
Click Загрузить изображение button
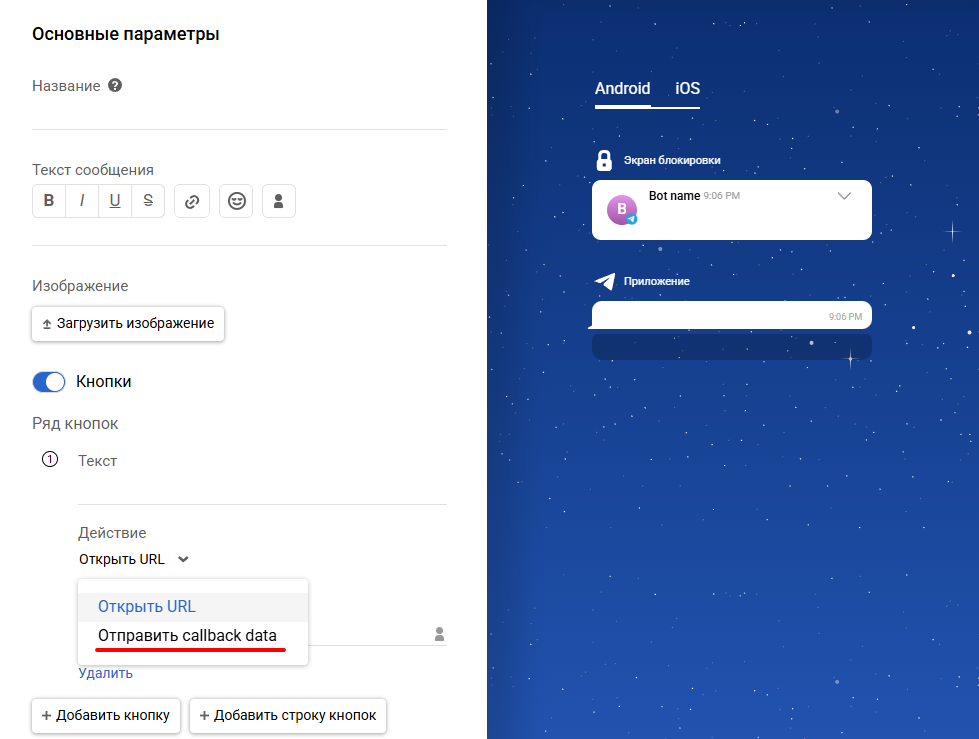[128, 323]
